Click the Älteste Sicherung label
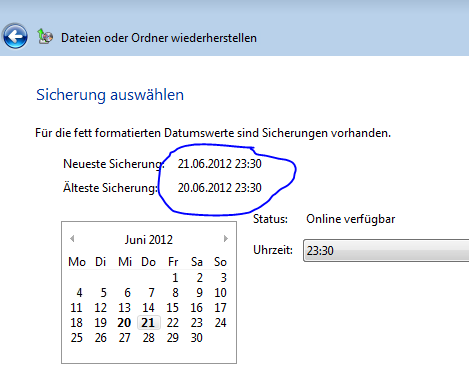The width and height of the screenshot is (469, 374). pos(110,187)
